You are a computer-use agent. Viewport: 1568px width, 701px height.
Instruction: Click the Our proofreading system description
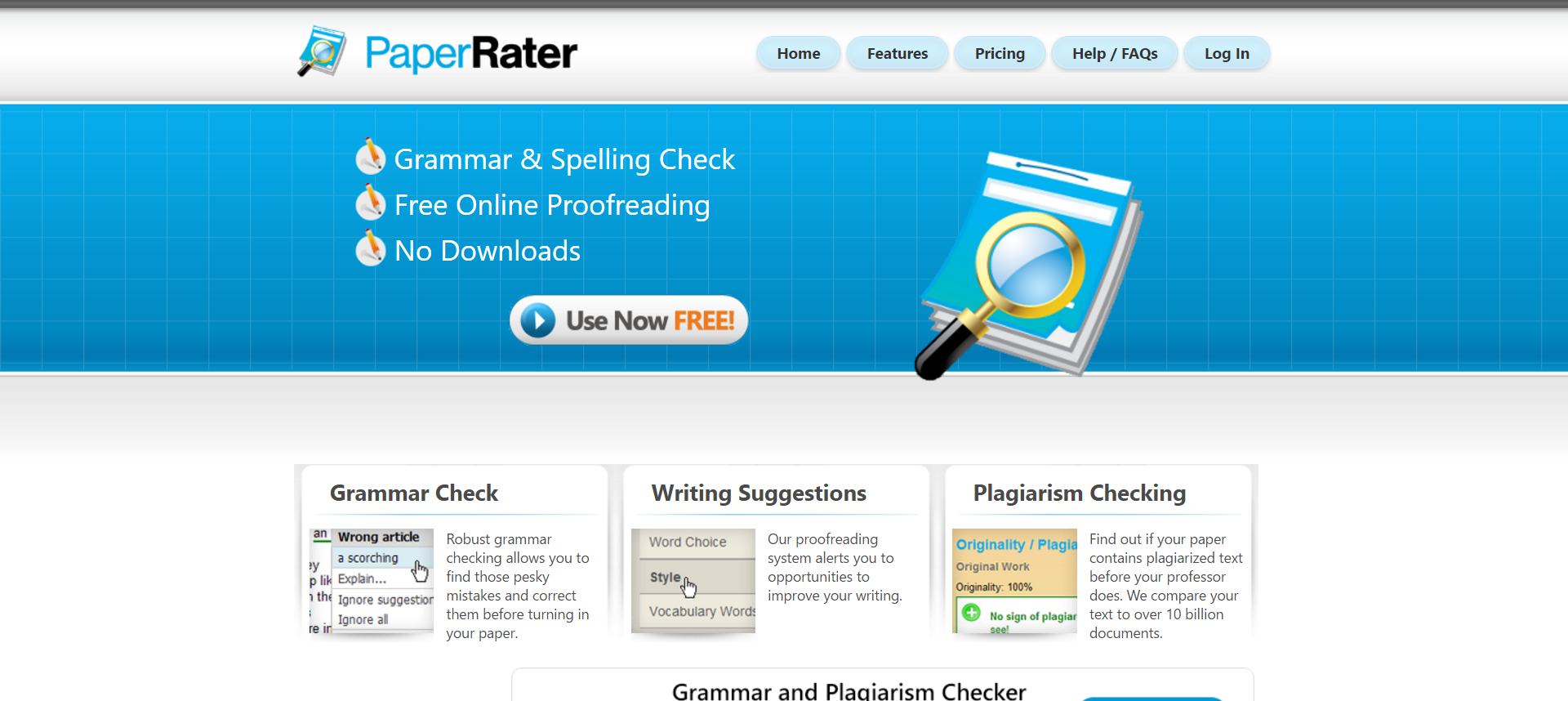(x=835, y=567)
